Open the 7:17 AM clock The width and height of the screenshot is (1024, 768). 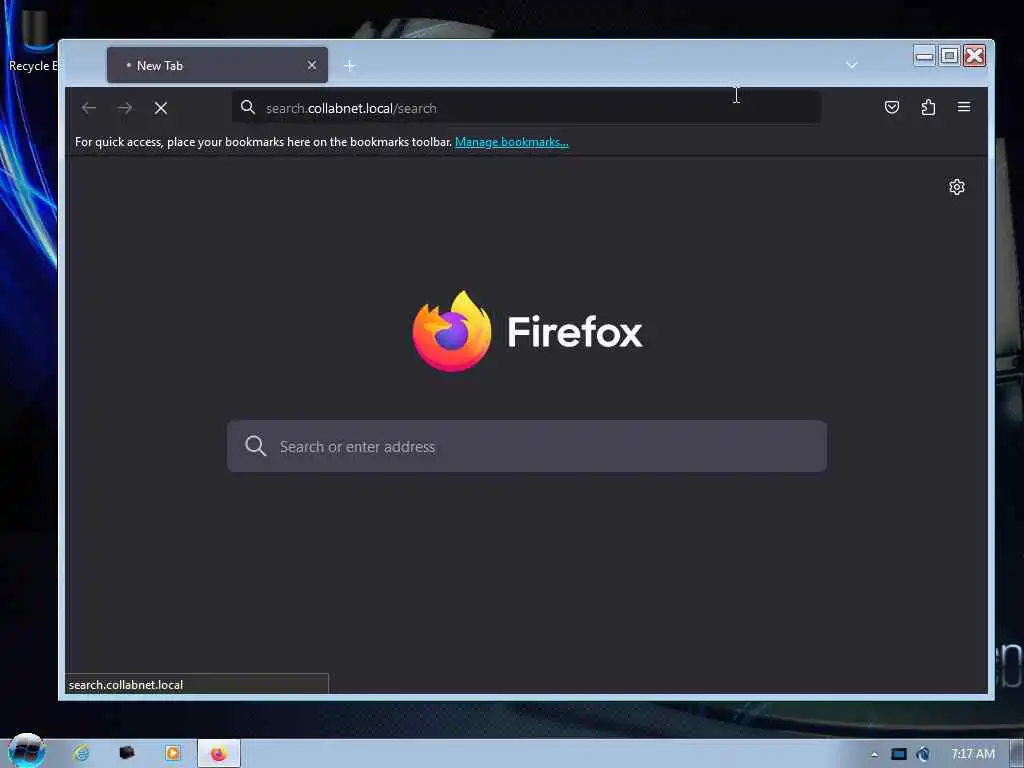(x=972, y=754)
